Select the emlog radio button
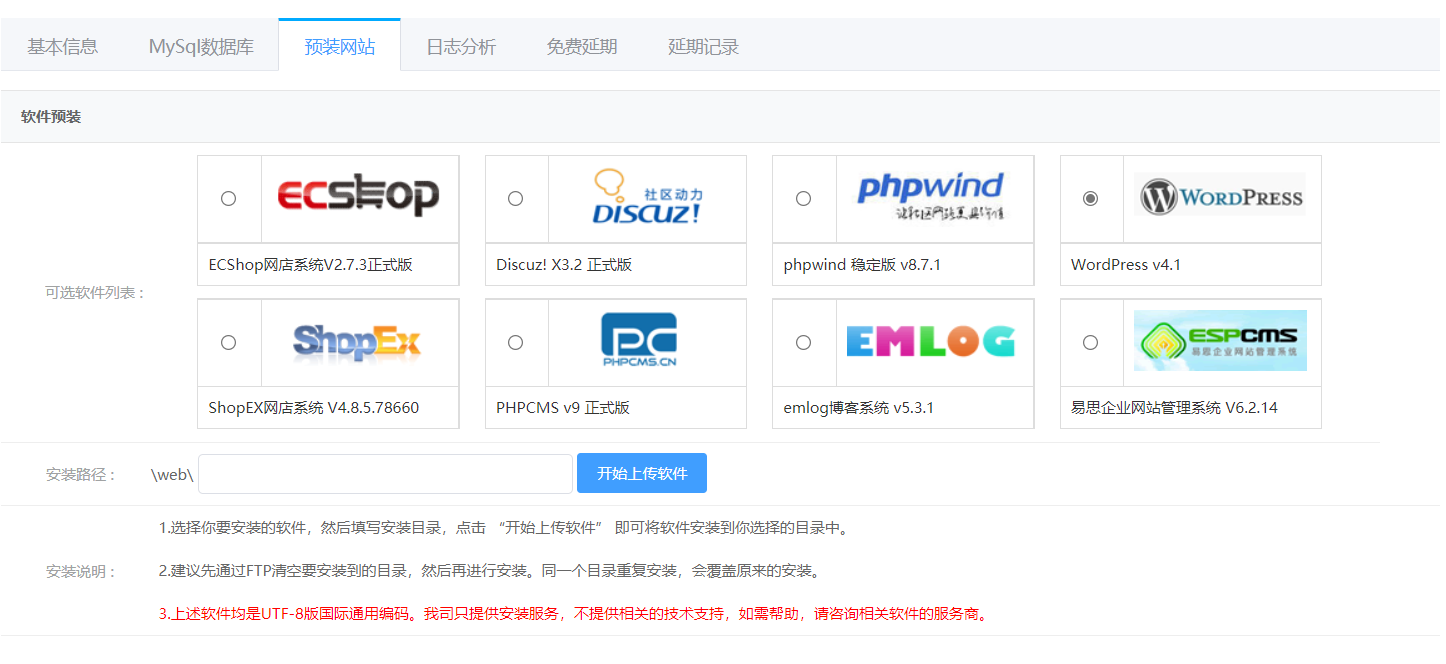 tap(803, 342)
